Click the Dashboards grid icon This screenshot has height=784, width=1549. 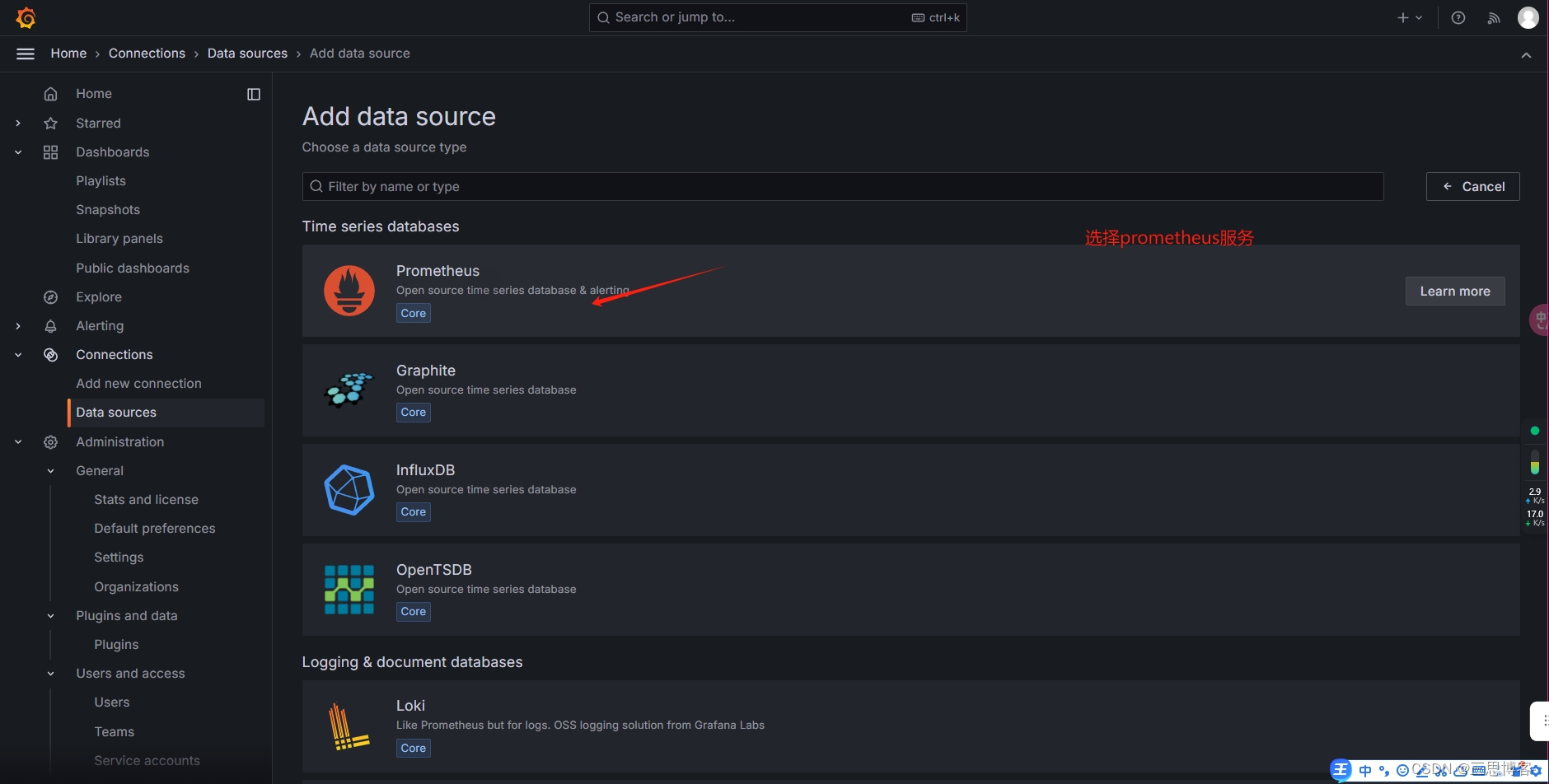(x=51, y=152)
